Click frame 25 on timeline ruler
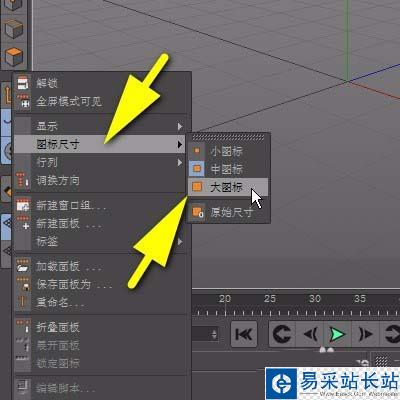 pos(270,299)
